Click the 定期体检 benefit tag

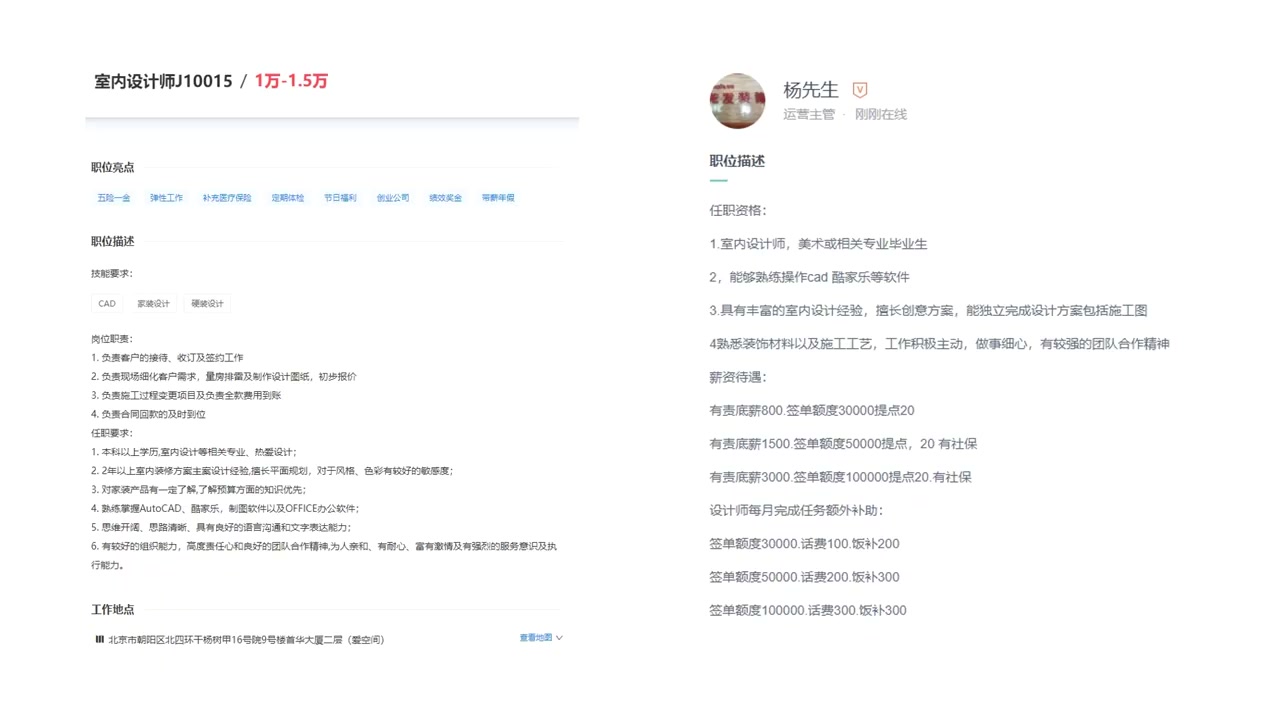(x=287, y=198)
